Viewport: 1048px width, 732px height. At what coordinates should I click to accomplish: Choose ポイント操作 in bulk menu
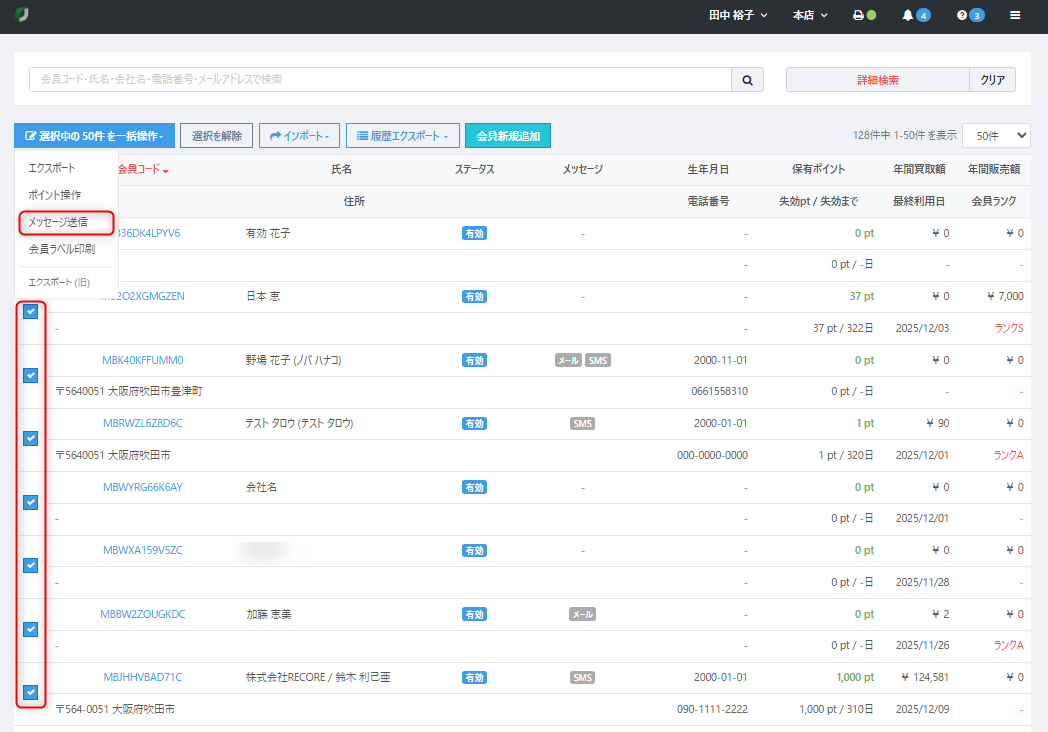tap(55, 195)
